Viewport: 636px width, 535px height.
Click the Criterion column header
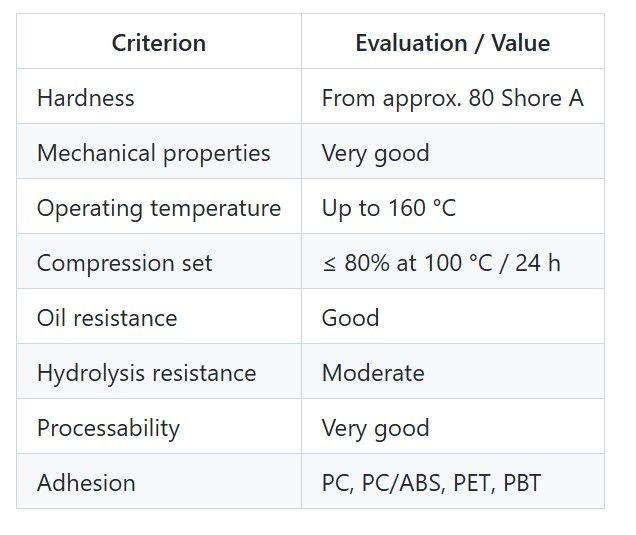[159, 43]
